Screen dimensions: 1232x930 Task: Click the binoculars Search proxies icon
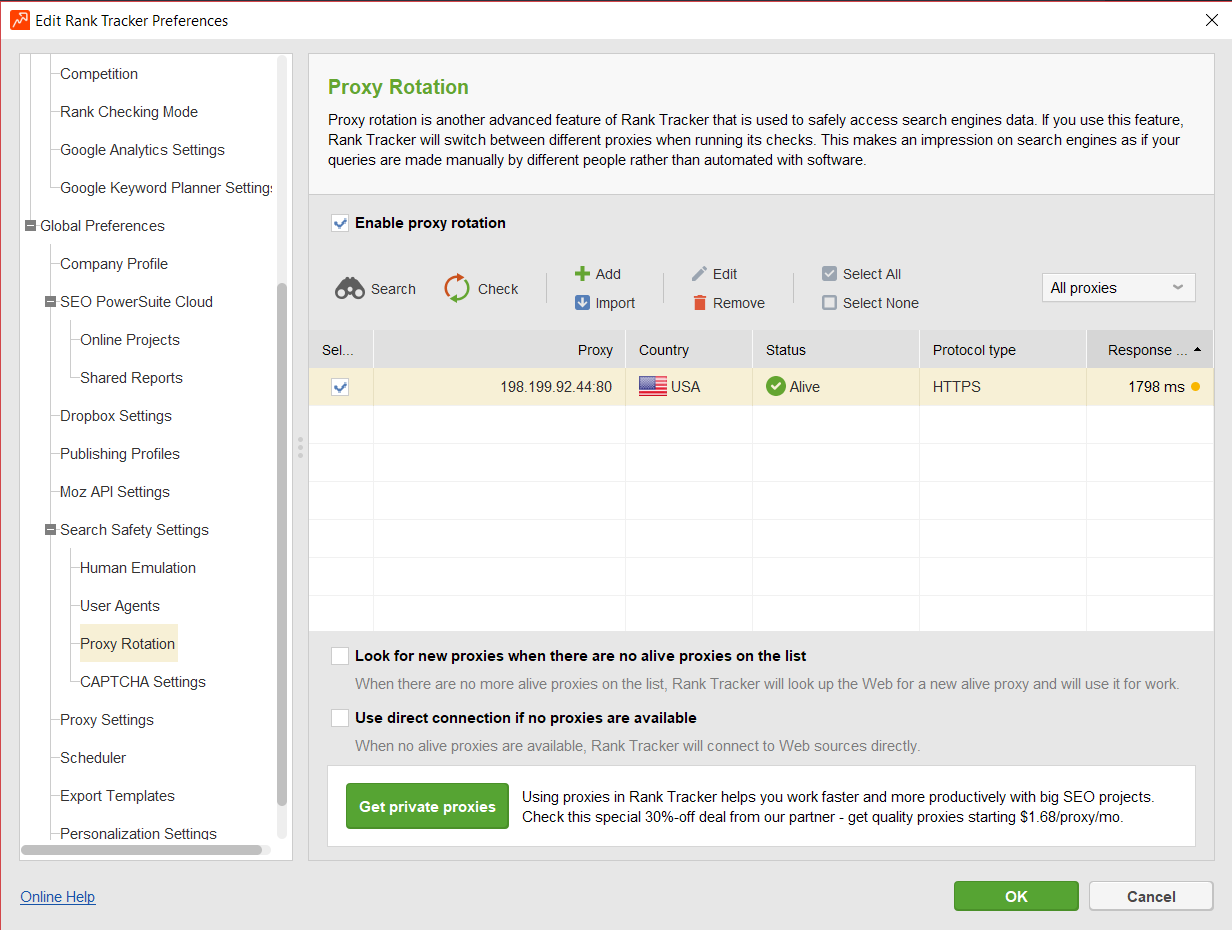350,289
